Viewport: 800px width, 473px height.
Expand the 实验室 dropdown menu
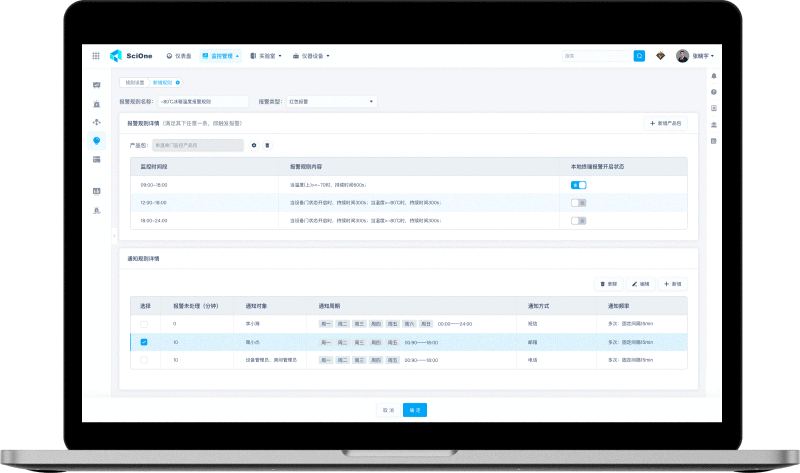pyautogui.click(x=266, y=56)
